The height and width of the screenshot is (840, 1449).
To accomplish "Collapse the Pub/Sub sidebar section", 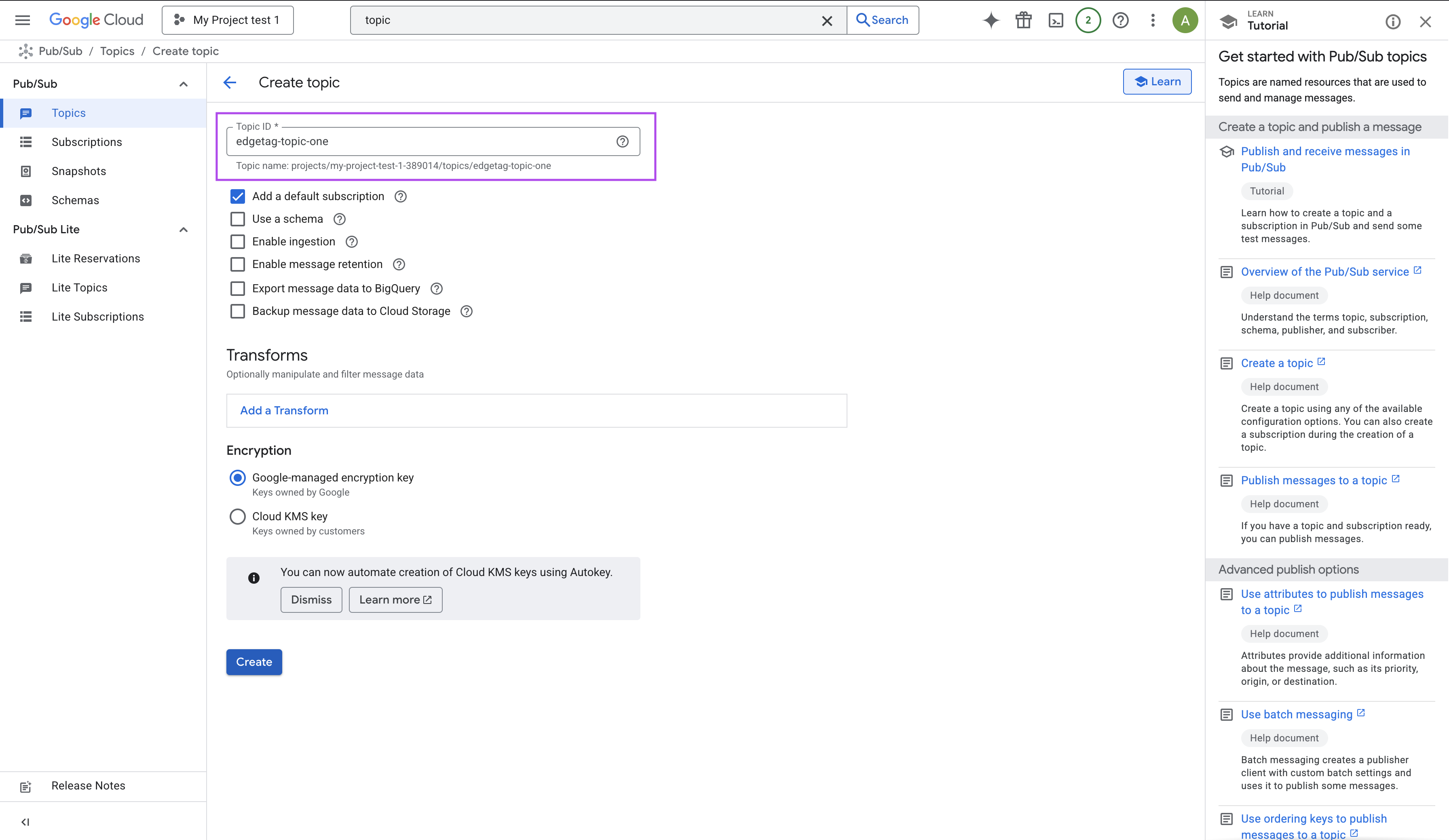I will tap(184, 84).
